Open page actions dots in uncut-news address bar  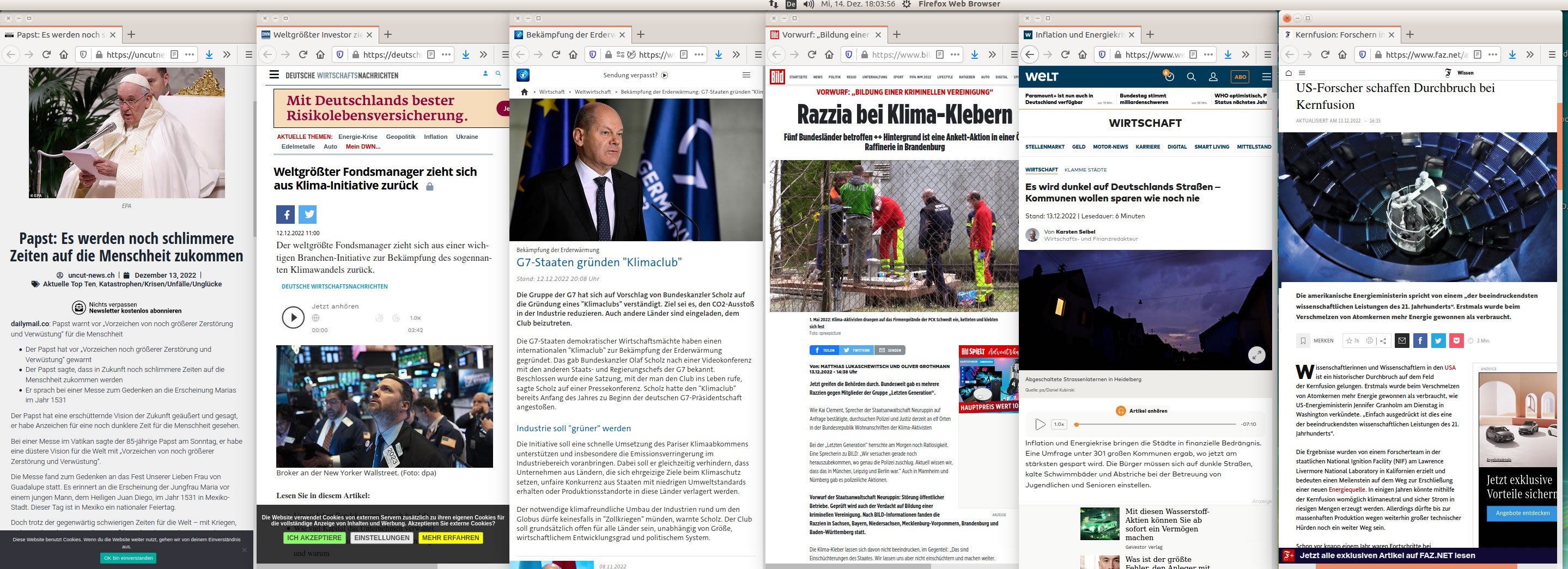click(190, 55)
